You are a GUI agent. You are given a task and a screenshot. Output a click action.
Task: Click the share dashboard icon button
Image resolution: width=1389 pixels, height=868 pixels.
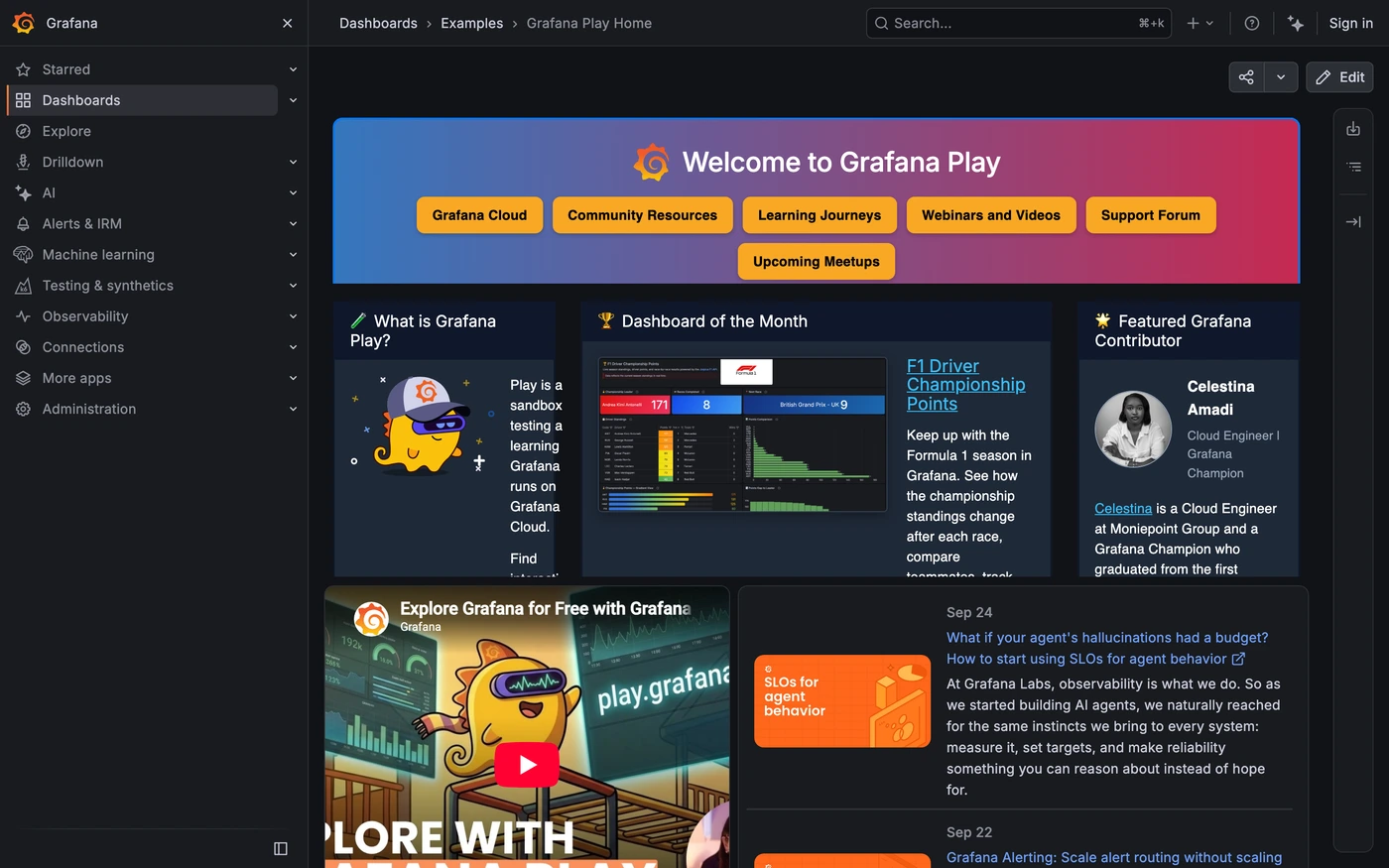[x=1246, y=77]
